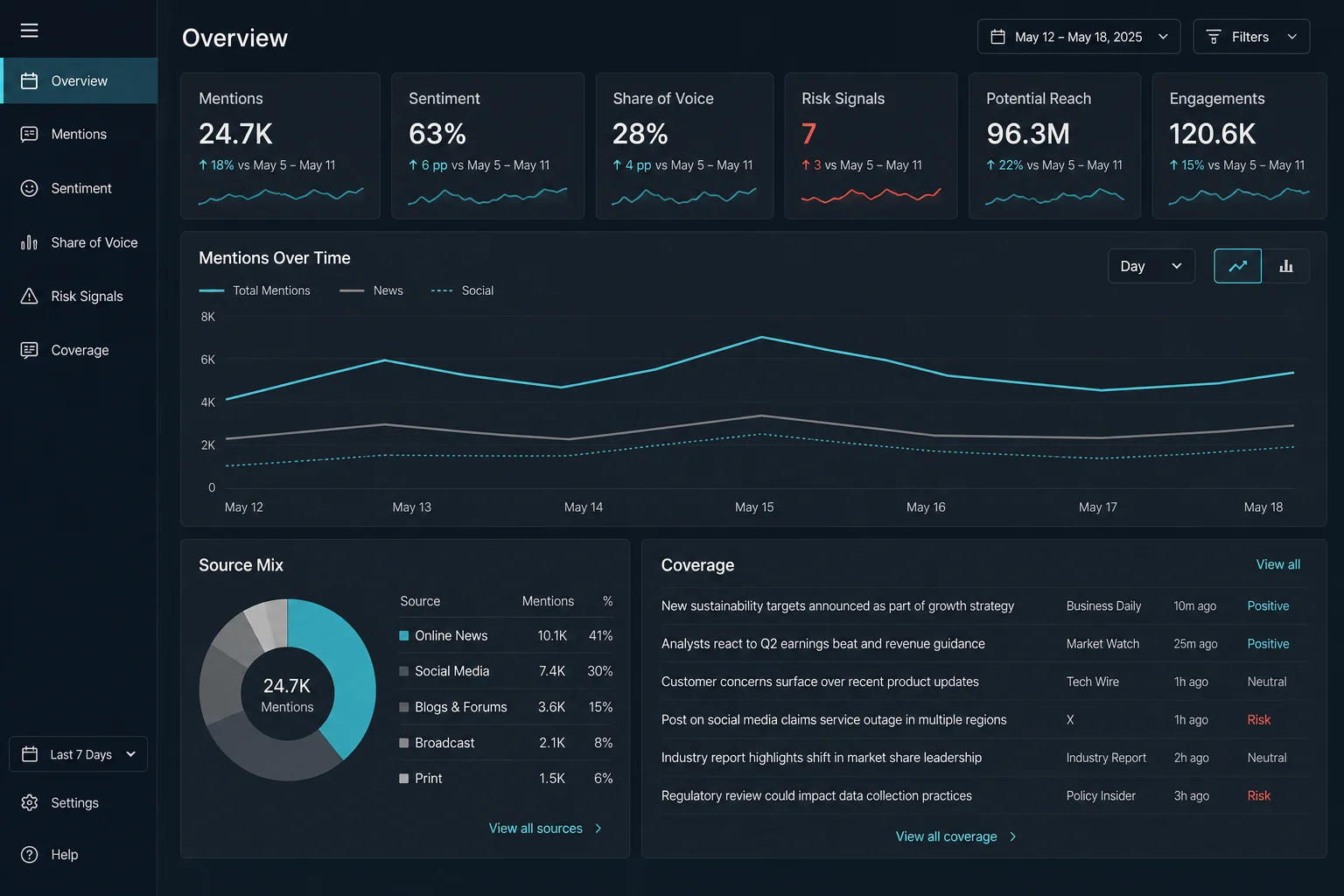Click the Online News teal color swatch
This screenshot has width=1344, height=896.
[x=404, y=635]
